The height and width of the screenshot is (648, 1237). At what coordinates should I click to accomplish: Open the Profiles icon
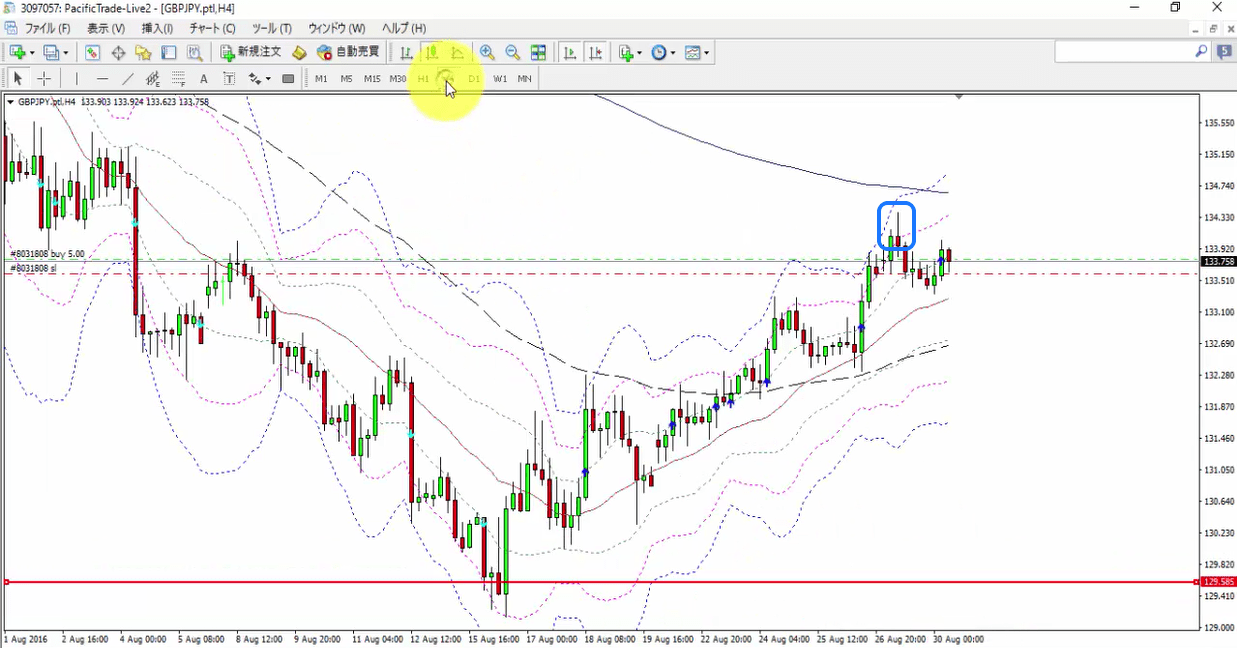click(52, 52)
